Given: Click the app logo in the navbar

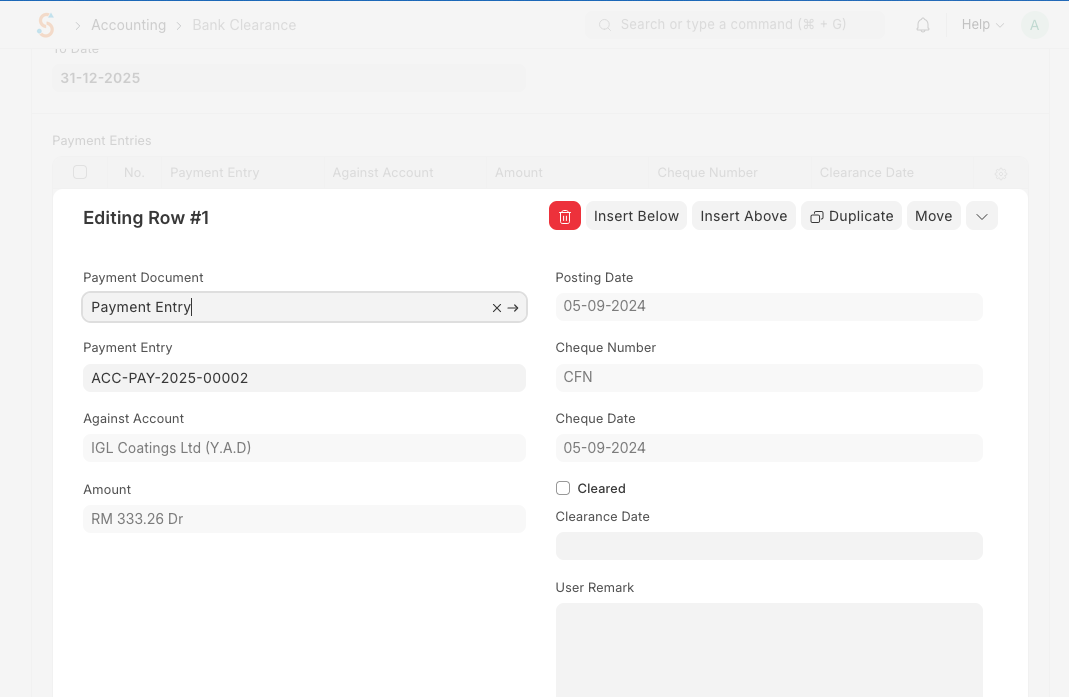Looking at the screenshot, I should tap(45, 25).
